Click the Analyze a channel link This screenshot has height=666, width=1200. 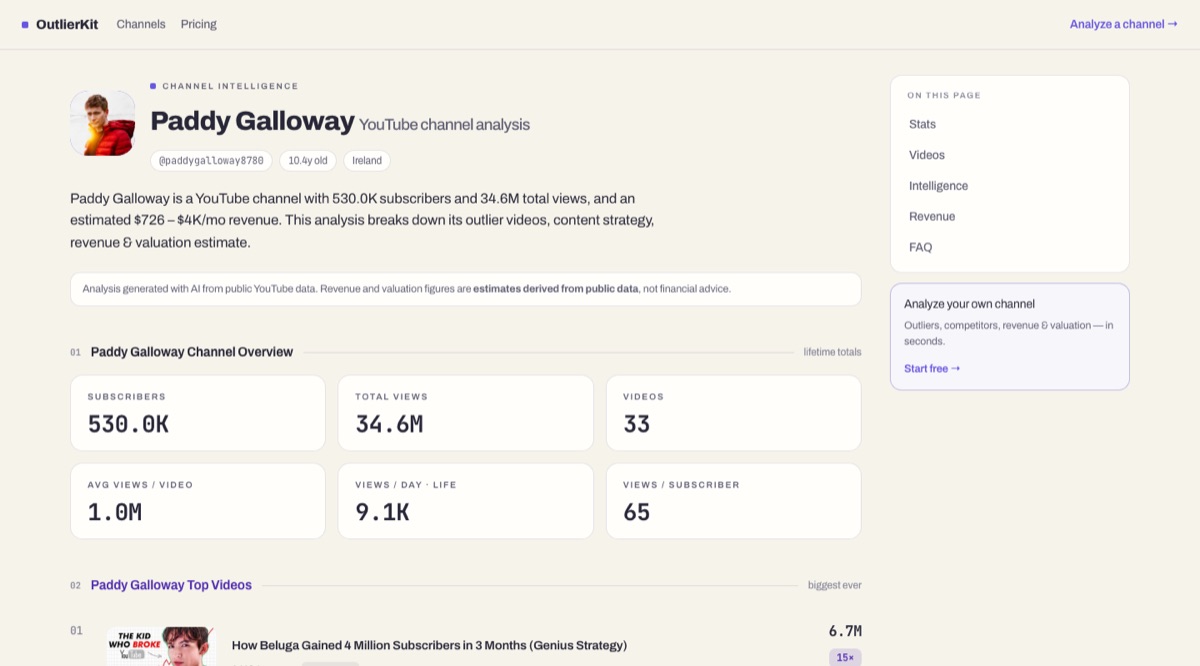[1123, 24]
